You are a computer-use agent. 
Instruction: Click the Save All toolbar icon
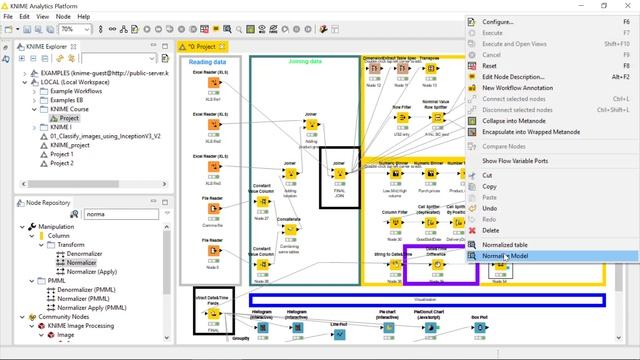point(50,29)
